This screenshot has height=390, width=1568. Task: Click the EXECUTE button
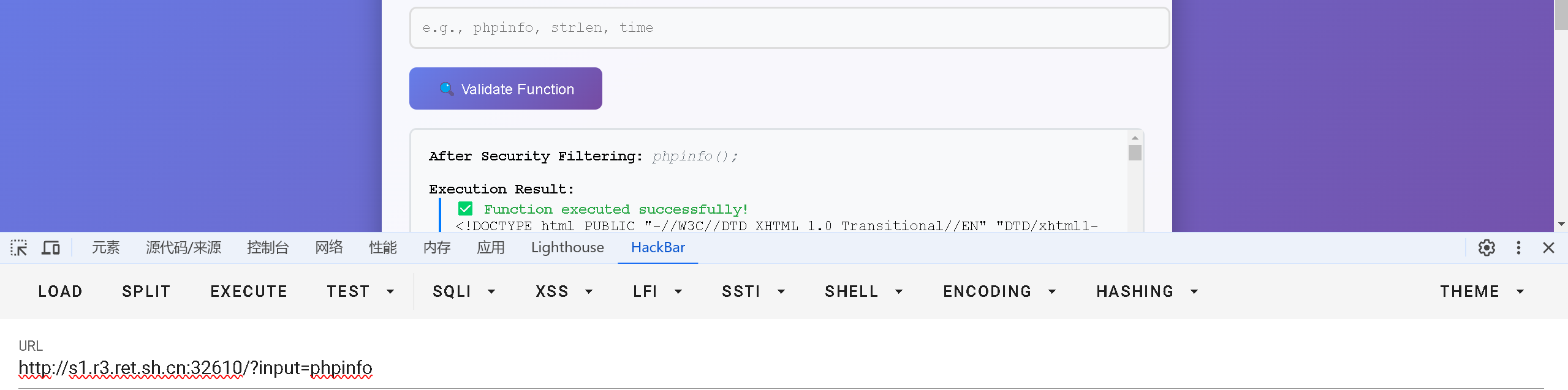pyautogui.click(x=249, y=291)
